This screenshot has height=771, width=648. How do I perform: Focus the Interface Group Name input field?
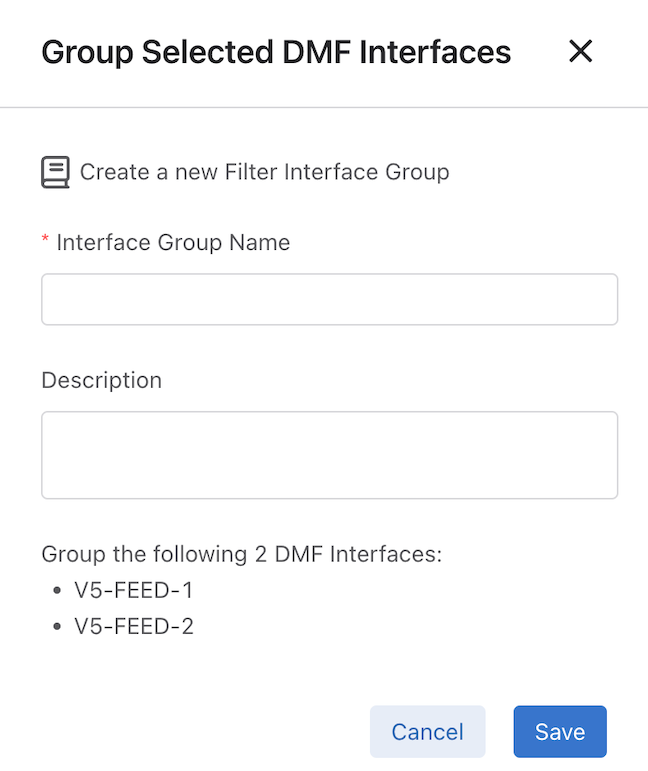(329, 299)
